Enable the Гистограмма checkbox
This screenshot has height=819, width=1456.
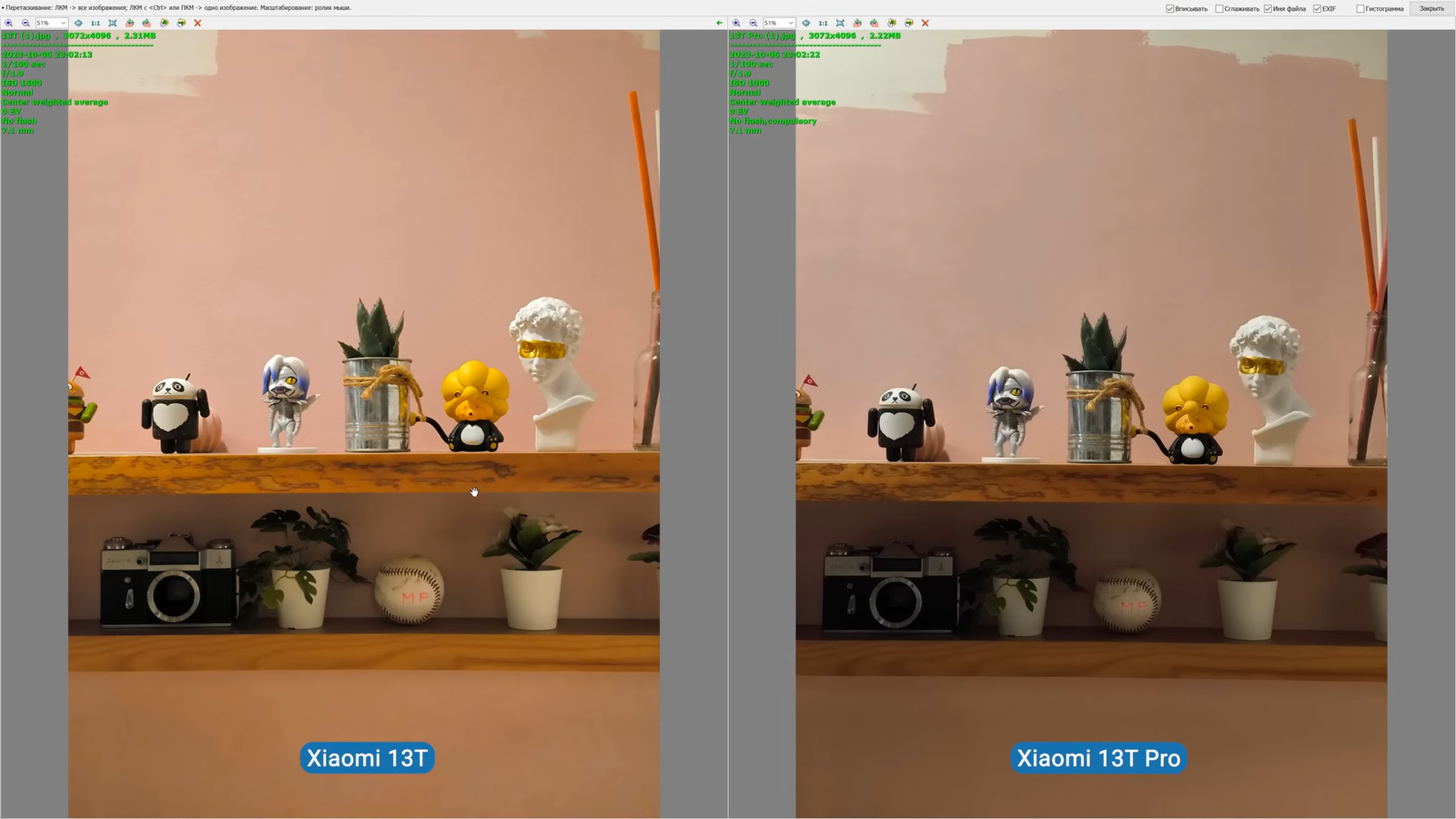click(1360, 9)
